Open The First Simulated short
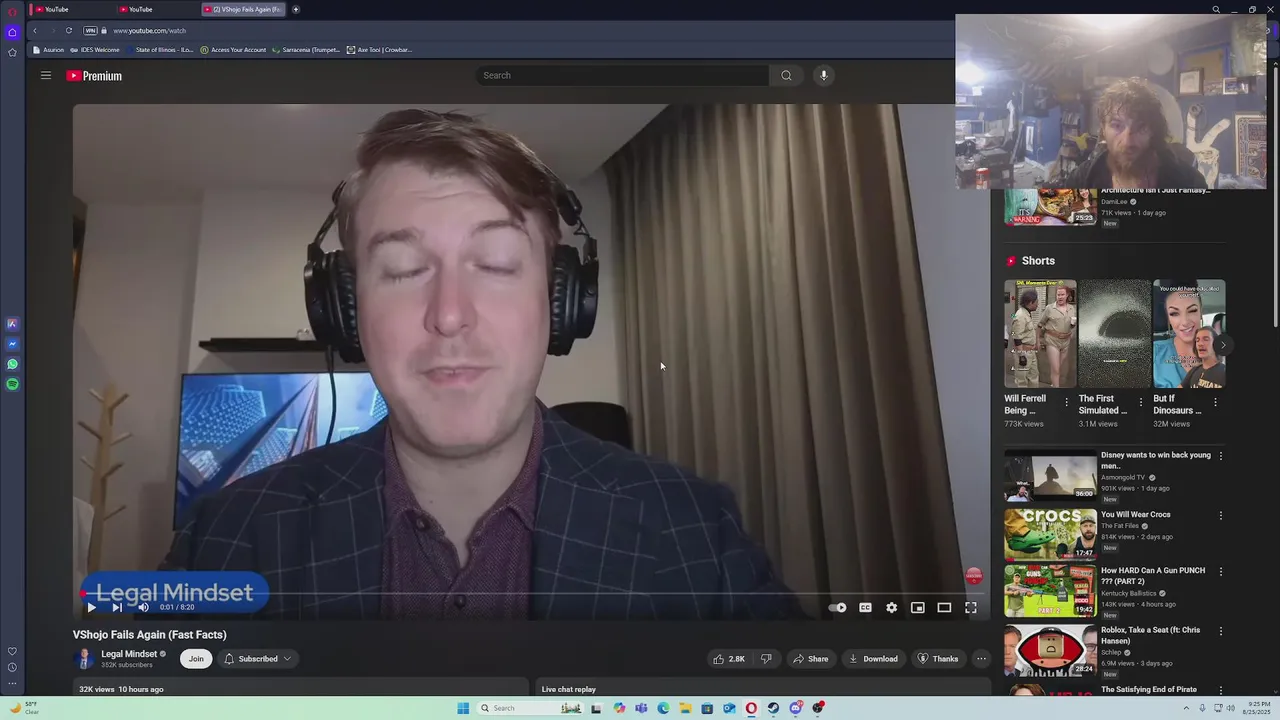1280x720 pixels. point(1114,334)
